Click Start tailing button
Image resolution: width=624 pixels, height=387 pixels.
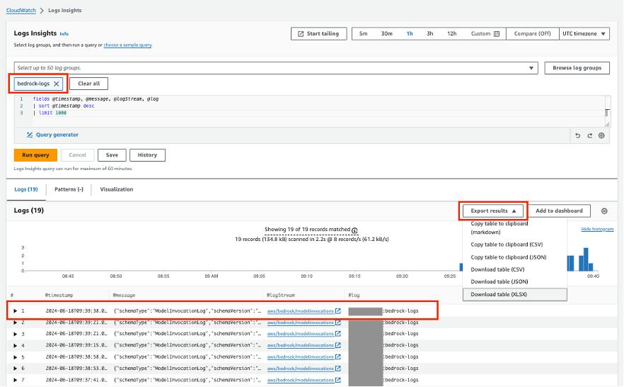[318, 34]
